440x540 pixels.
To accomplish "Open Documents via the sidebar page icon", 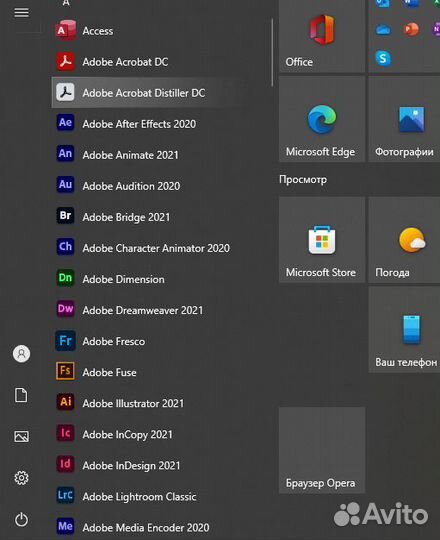I will pyautogui.click(x=21, y=395).
